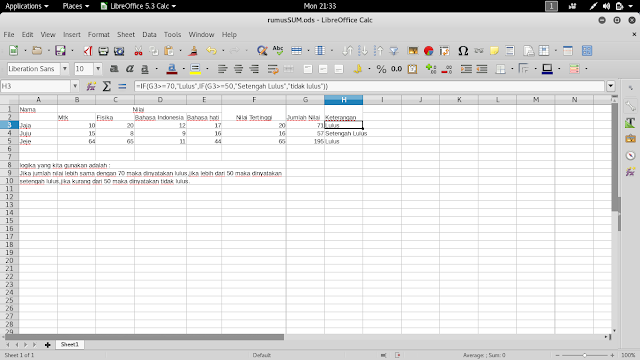Format as Percent icon
This screenshot has height=360, width=640.
coord(381,69)
